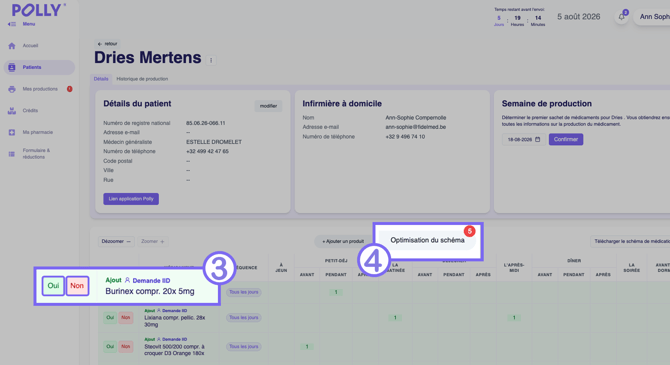Image resolution: width=670 pixels, height=365 pixels.
Task: Click Burinex compr. 20x 5mg name
Action: click(150, 291)
